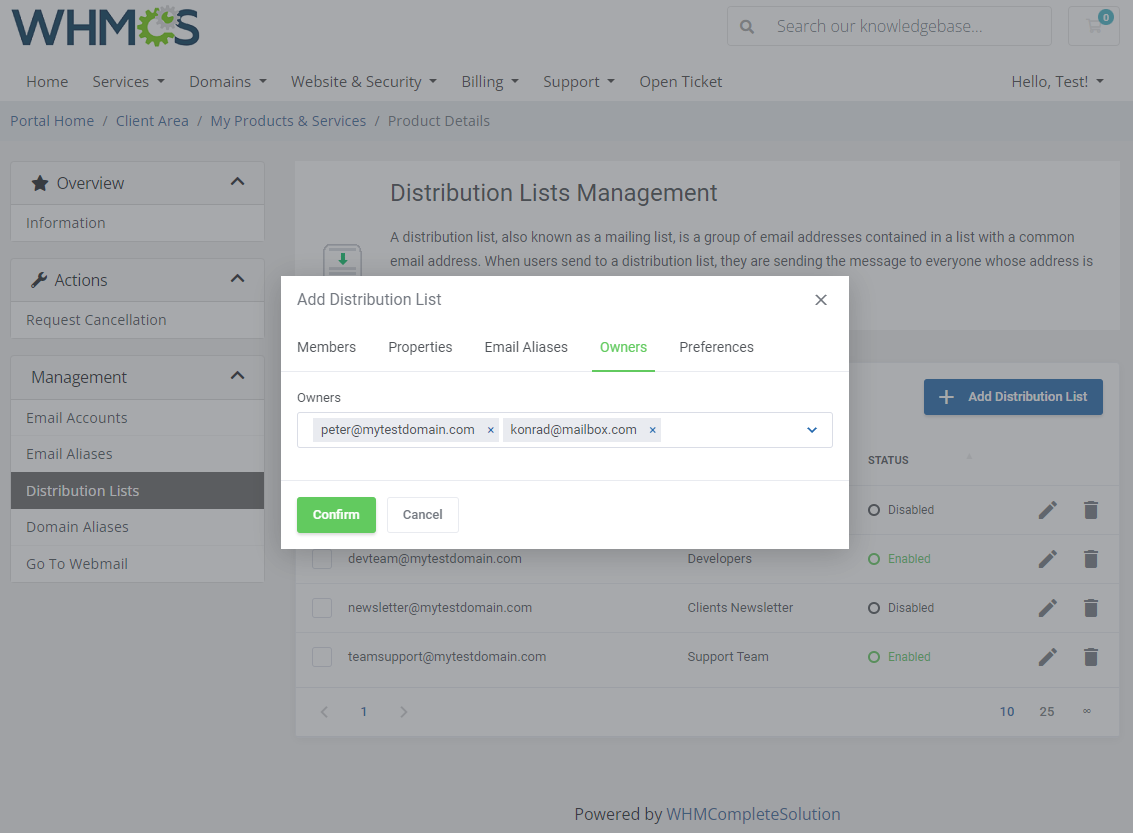Image resolution: width=1133 pixels, height=833 pixels.
Task: Tick the teamsupport@mytestdomain.com checkbox
Action: 322,657
